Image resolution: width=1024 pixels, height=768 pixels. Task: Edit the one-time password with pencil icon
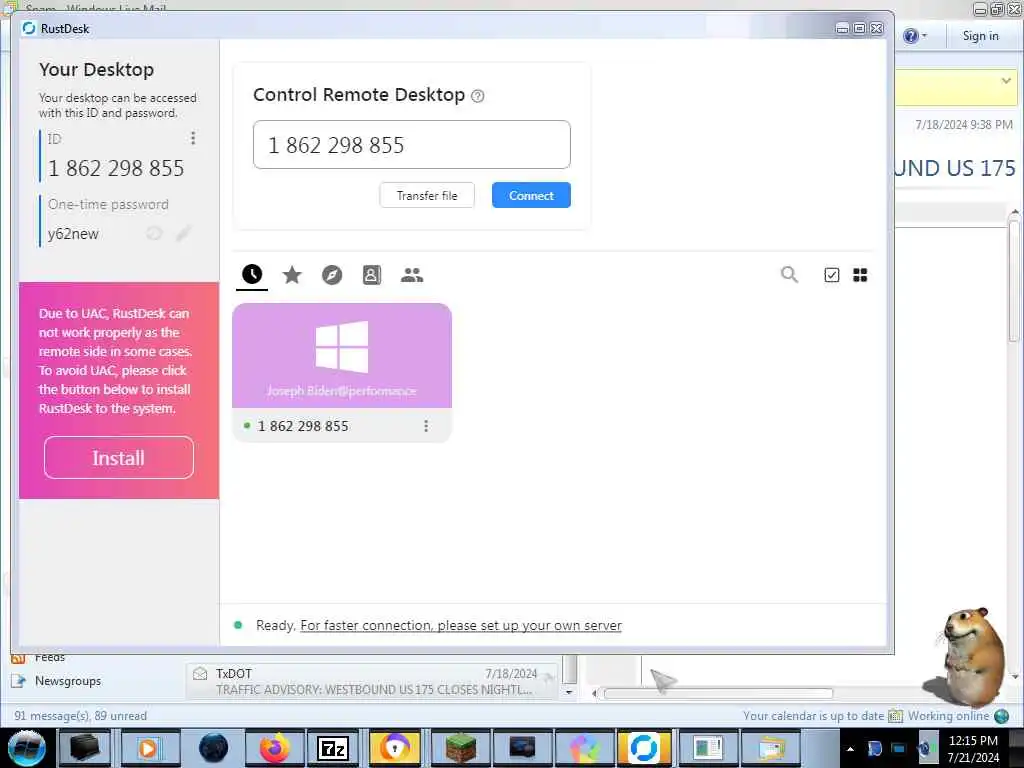coord(184,233)
